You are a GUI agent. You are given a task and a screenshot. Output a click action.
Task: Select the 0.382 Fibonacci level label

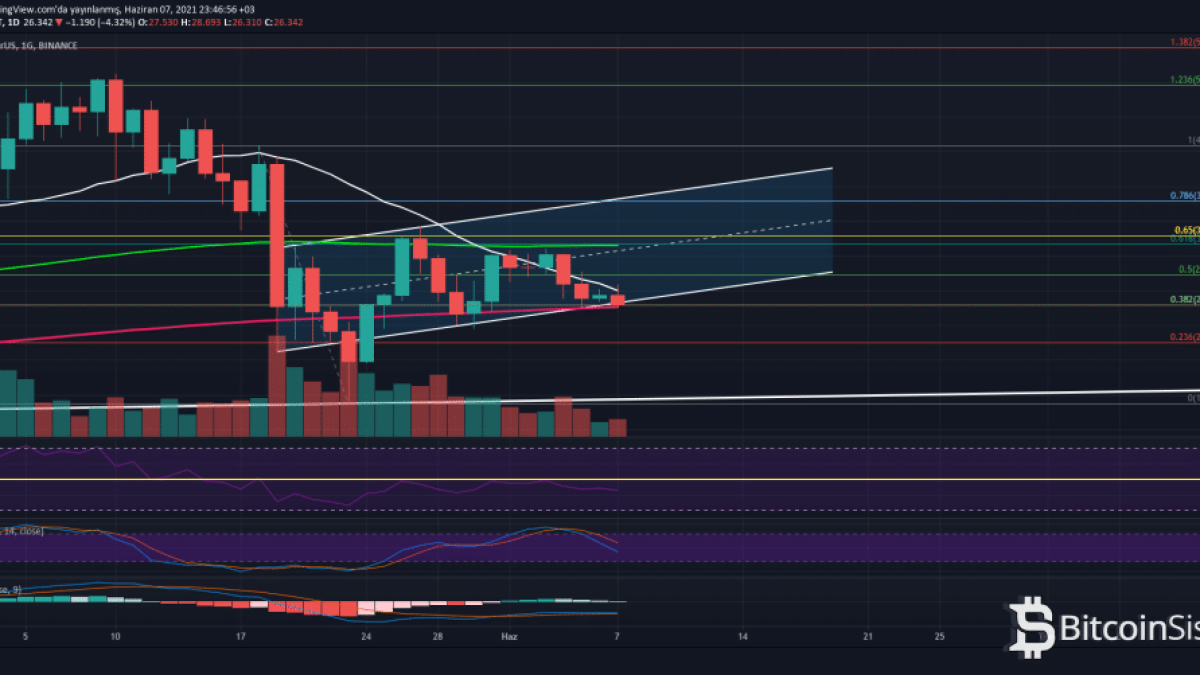1184,299
